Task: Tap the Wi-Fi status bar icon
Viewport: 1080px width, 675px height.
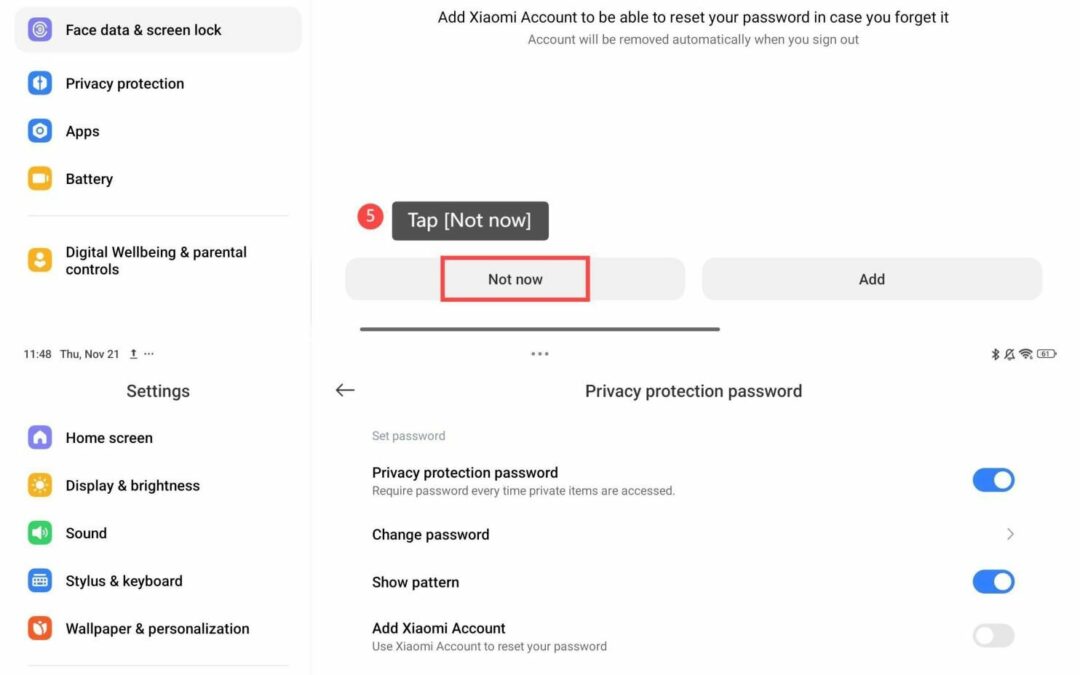Action: [x=1026, y=353]
